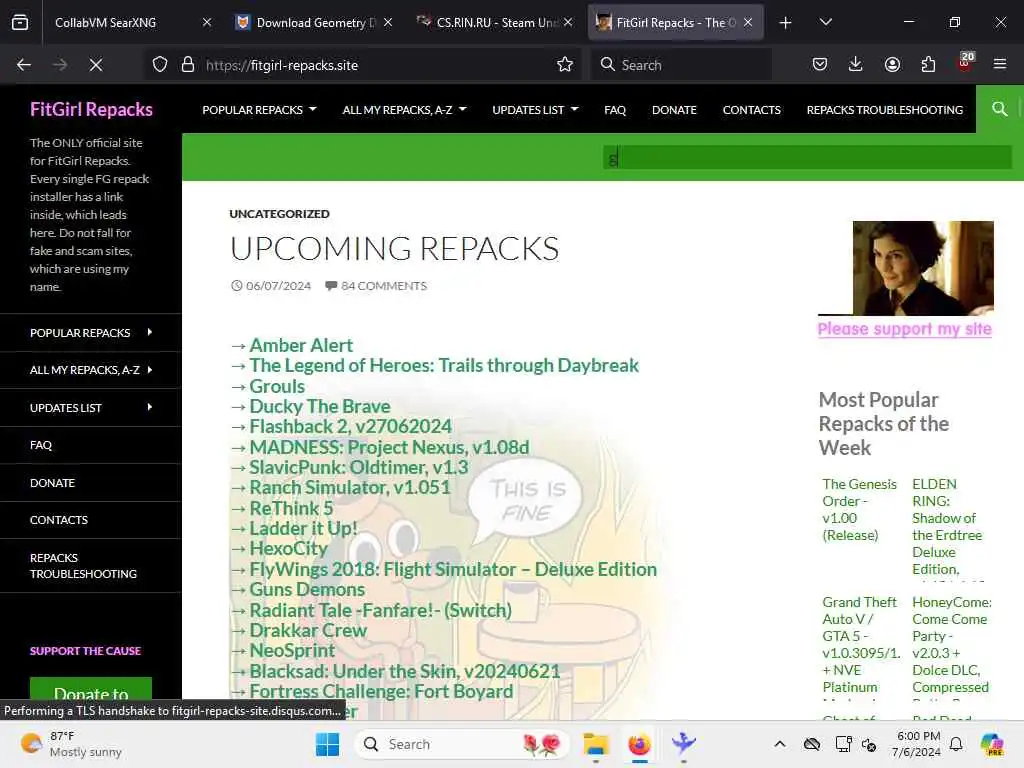Open the list all tabs dropdown
Screen dimensions: 1024x768
coord(825,23)
